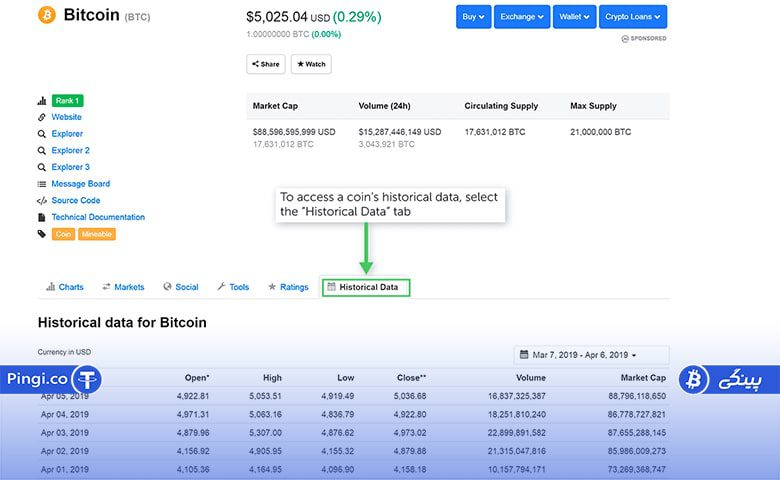780x480 pixels.
Task: Open the Exchange dropdown
Action: (x=522, y=17)
